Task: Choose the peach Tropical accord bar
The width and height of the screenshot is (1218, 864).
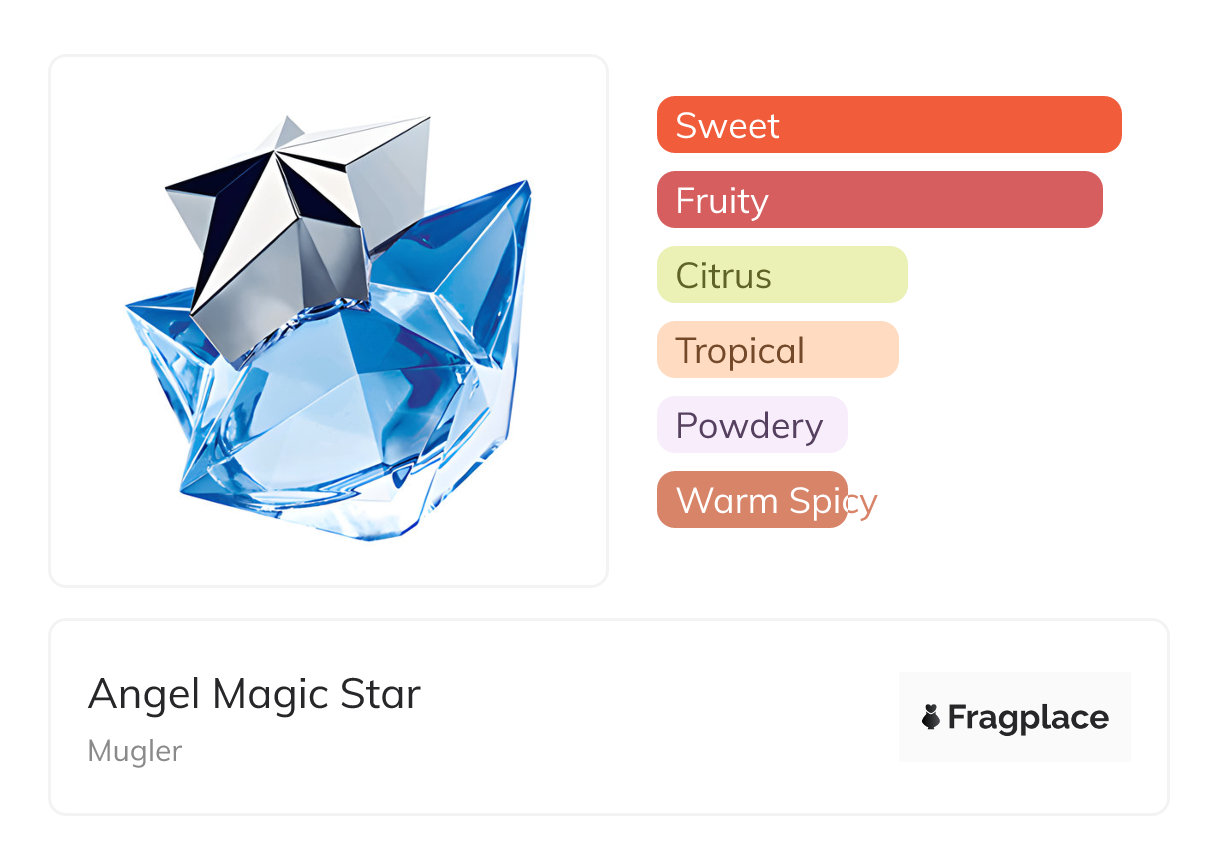Action: coord(850,350)
